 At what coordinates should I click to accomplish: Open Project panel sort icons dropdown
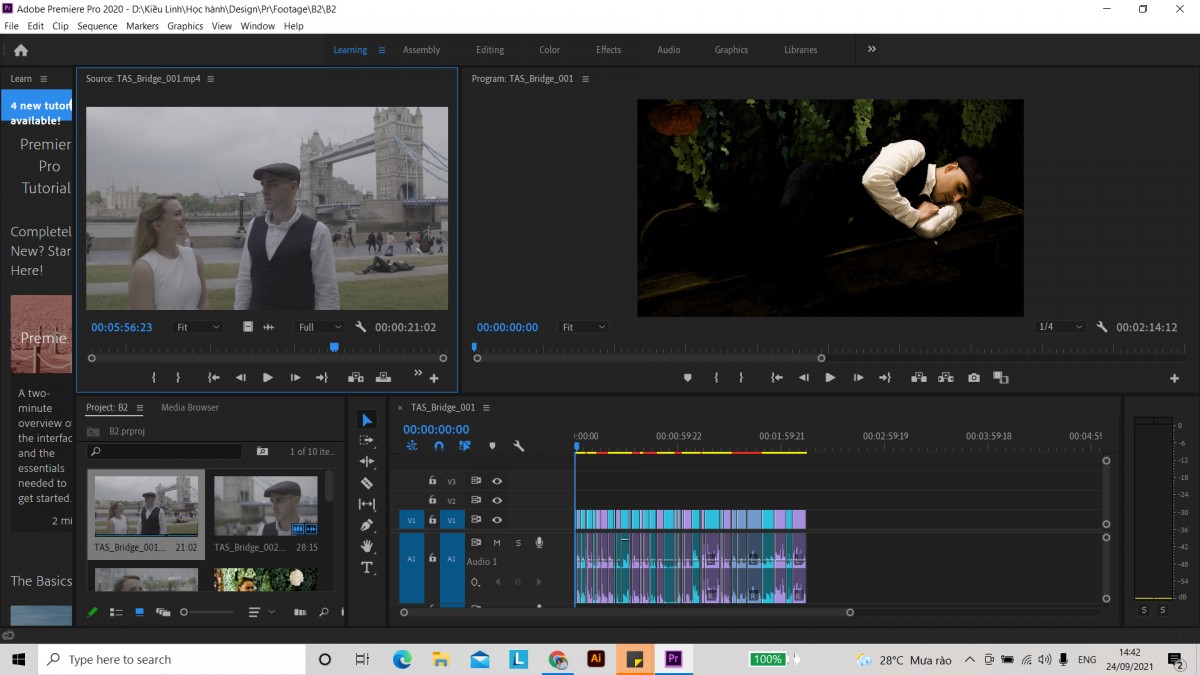pos(261,612)
